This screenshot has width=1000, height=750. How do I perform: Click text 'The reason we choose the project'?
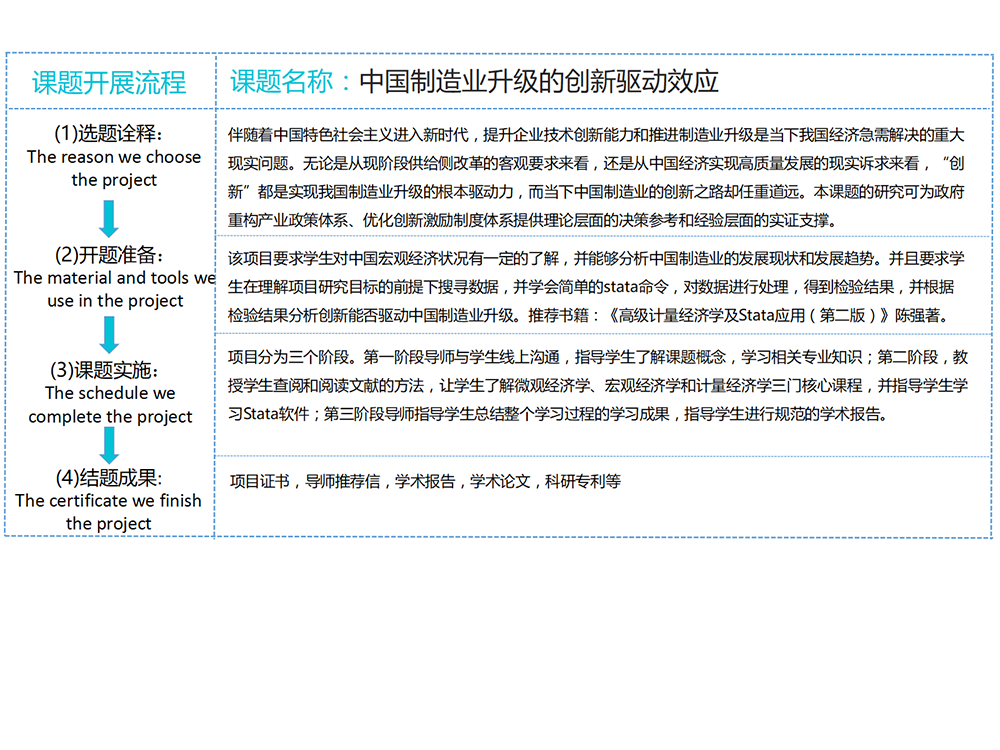(x=114, y=168)
